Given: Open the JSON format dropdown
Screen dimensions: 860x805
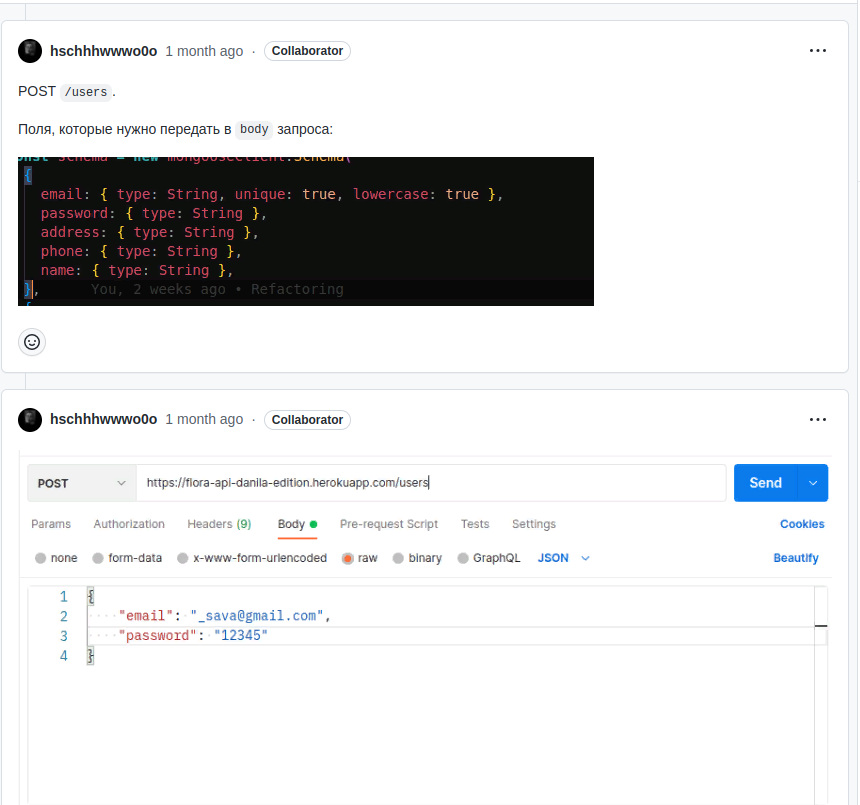Looking at the screenshot, I should click(x=563, y=558).
